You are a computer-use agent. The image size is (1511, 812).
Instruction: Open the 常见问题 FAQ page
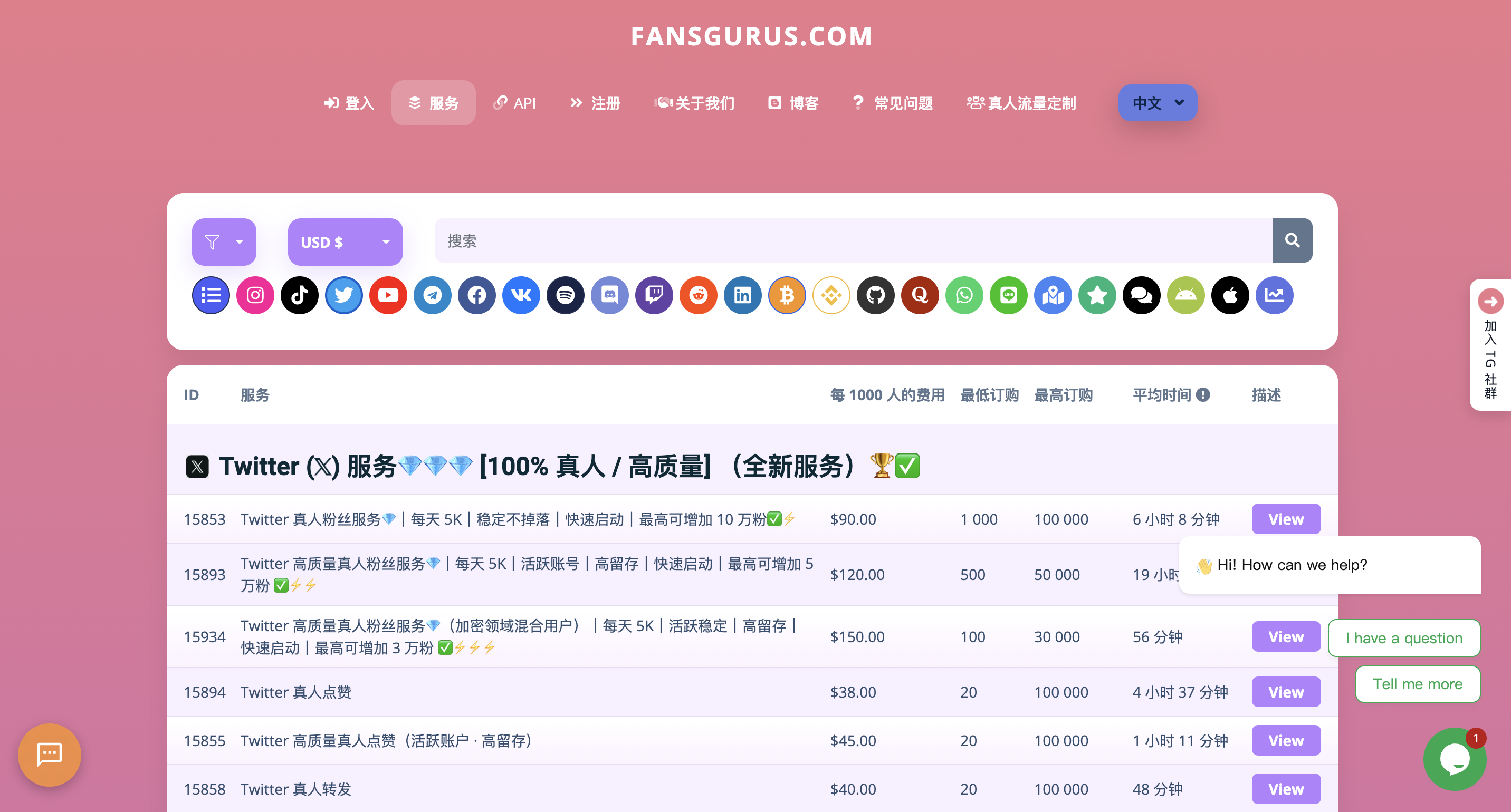pyautogui.click(x=892, y=103)
